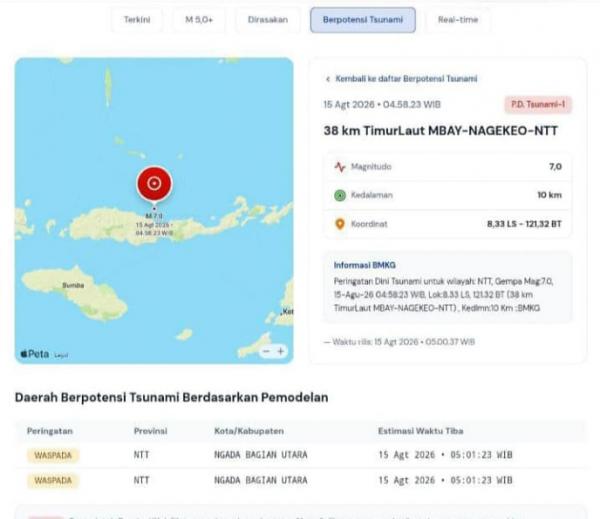Click the red earthquake epicenter marker
This screenshot has width=600, height=519.
click(x=154, y=184)
